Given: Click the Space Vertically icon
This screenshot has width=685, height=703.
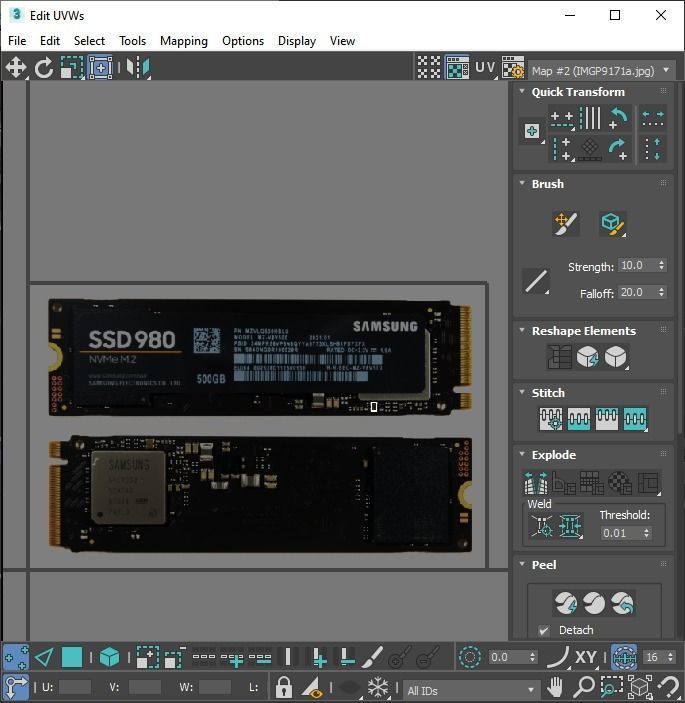Looking at the screenshot, I should point(653,149).
